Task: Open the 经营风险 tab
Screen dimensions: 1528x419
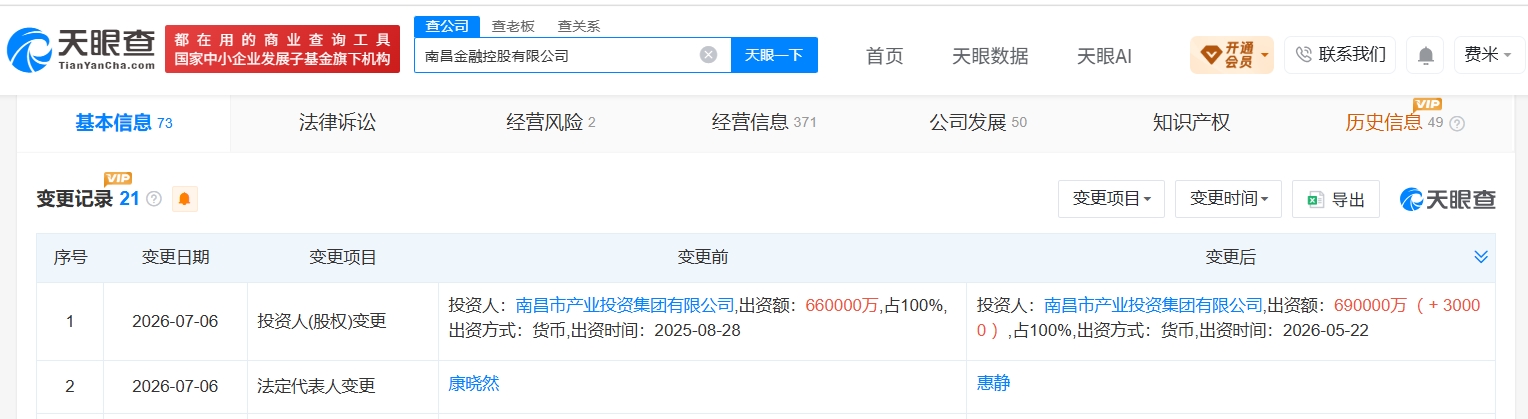Action: 550,123
